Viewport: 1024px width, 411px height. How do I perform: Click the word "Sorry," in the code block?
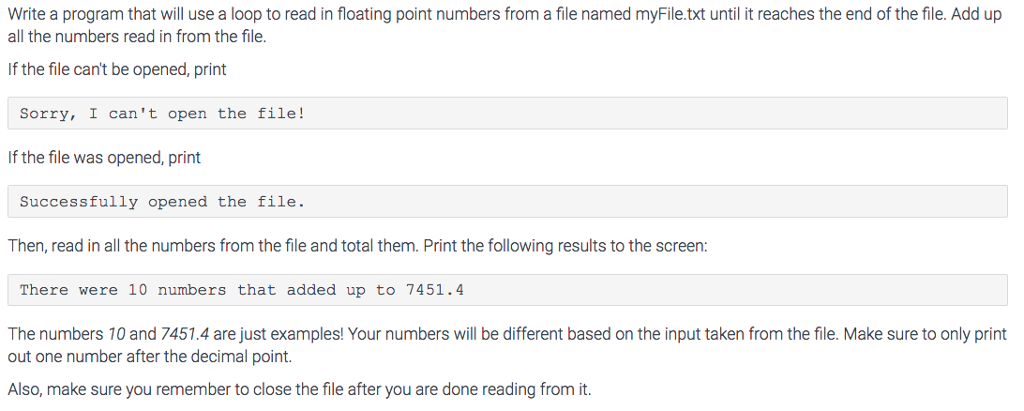(46, 114)
